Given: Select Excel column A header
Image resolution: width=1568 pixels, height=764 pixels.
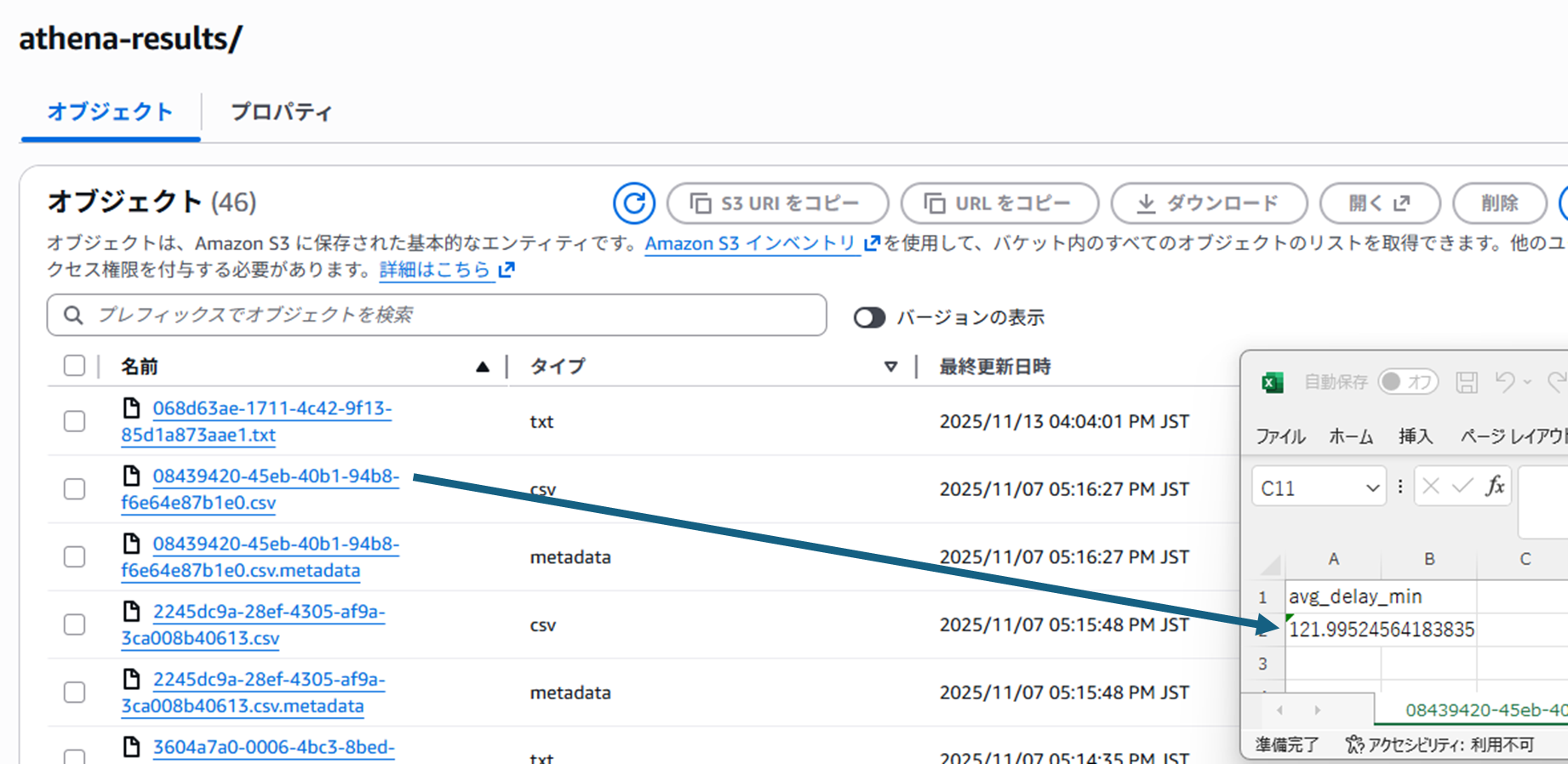Looking at the screenshot, I should click(x=1333, y=559).
